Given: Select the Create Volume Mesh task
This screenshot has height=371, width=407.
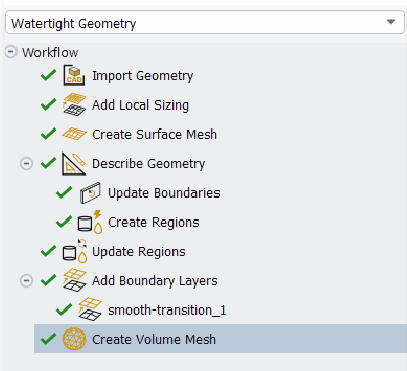Looking at the screenshot, I should (x=220, y=339).
